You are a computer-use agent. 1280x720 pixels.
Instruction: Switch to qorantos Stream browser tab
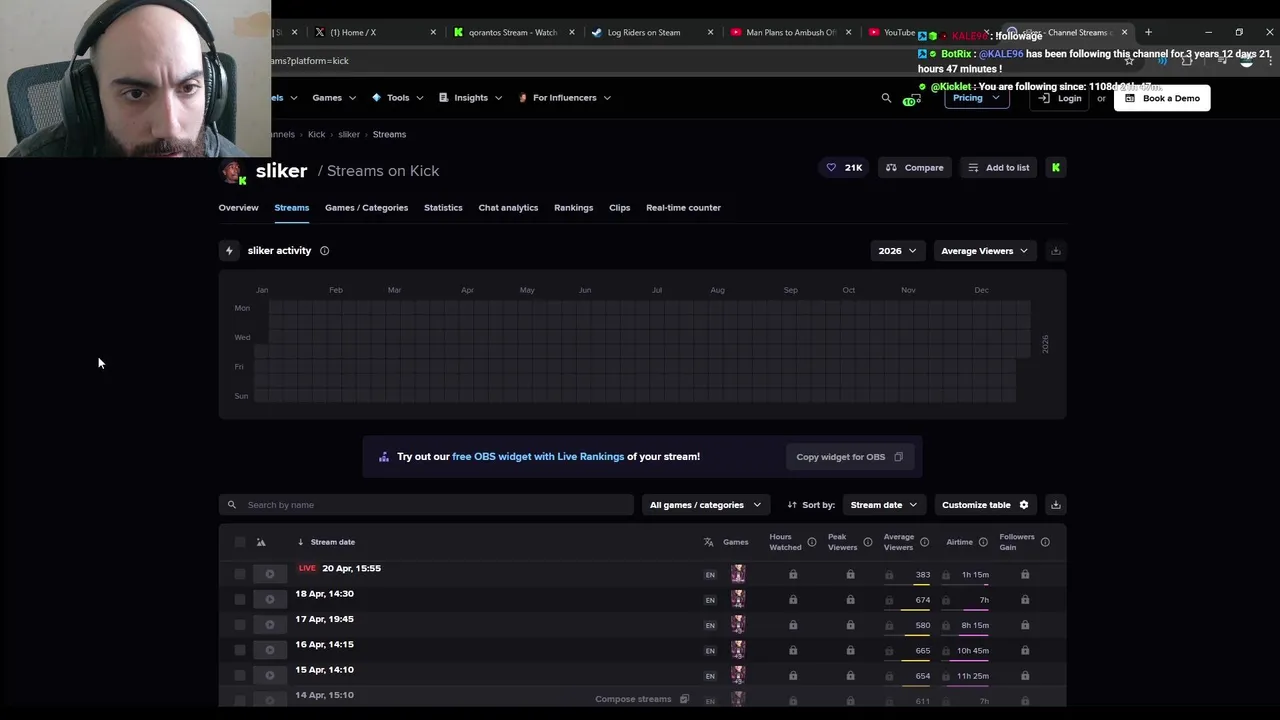click(x=513, y=32)
